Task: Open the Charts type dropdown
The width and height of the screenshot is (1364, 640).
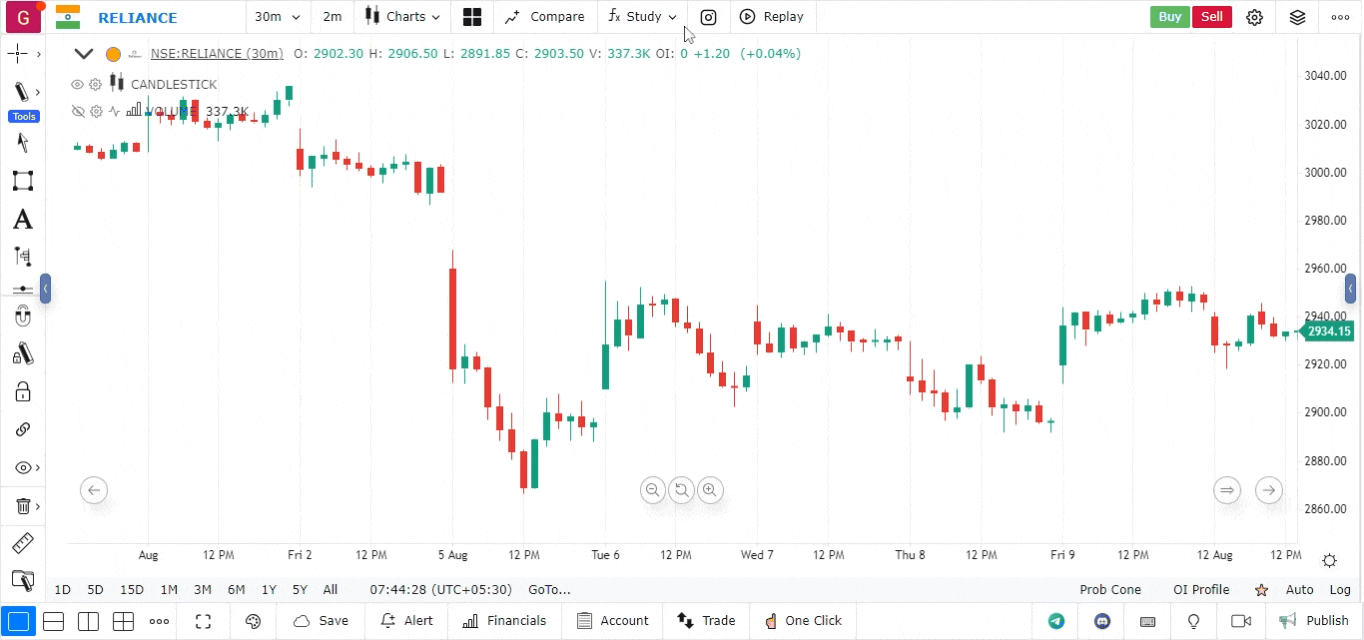Action: 402,17
